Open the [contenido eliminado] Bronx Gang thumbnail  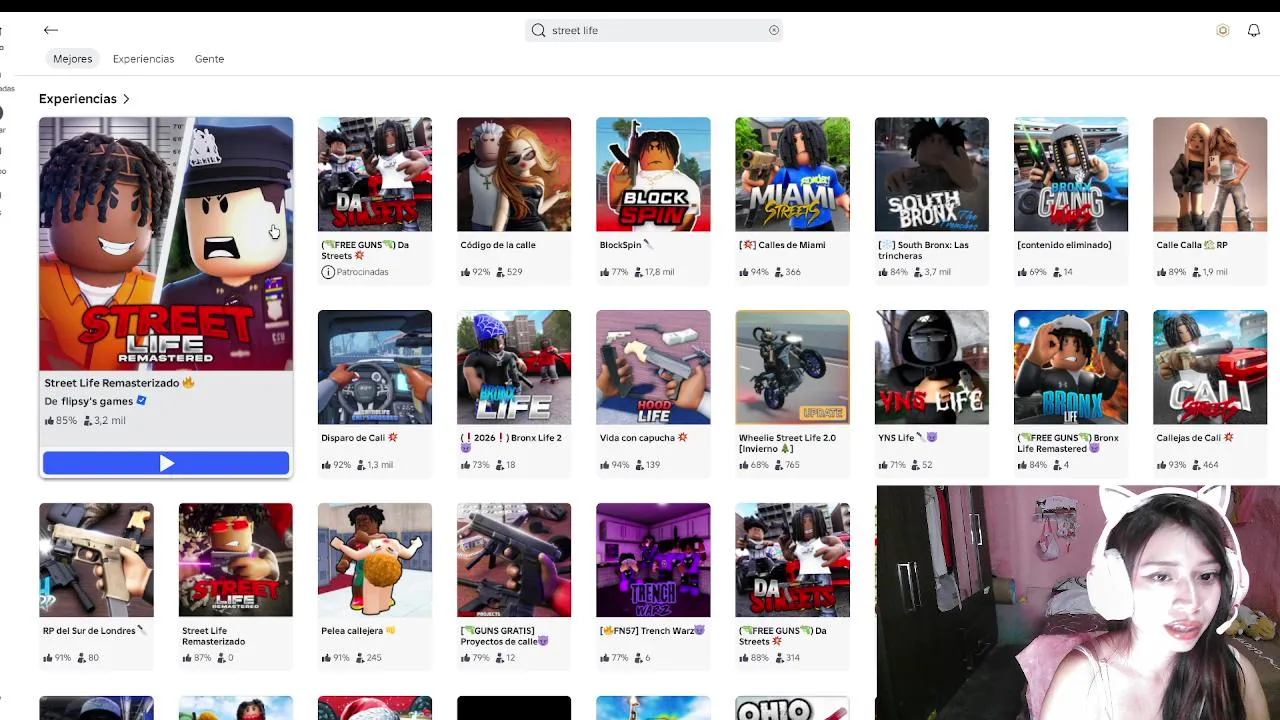[x=1070, y=174]
